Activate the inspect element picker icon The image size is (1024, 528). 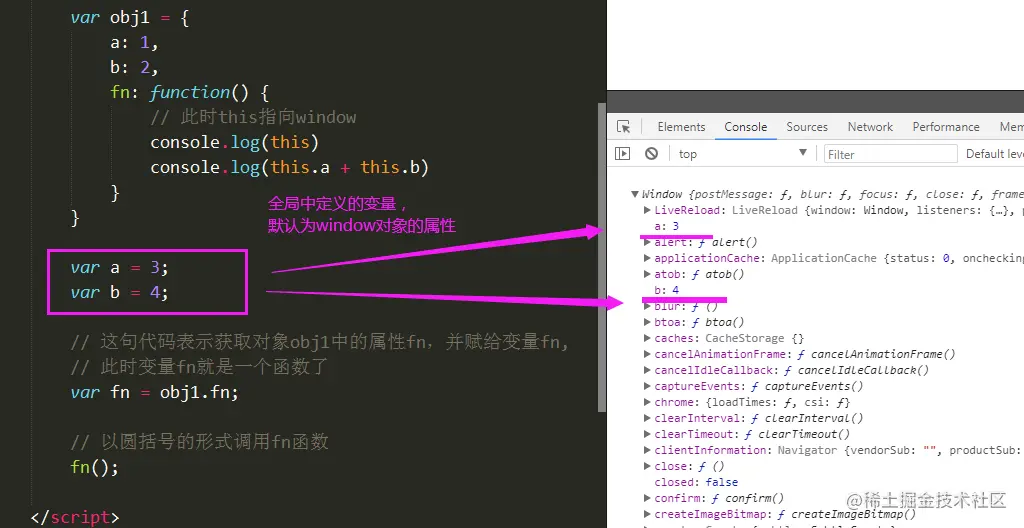[624, 127]
